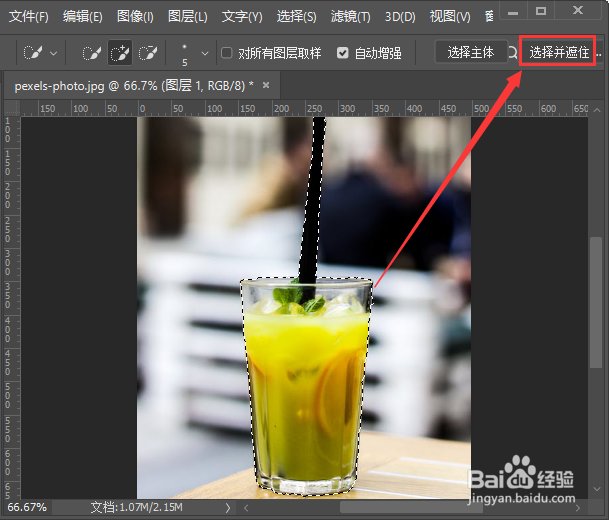Select the Add to Selection brush mode
Screen dimensions: 609x520
(120, 53)
